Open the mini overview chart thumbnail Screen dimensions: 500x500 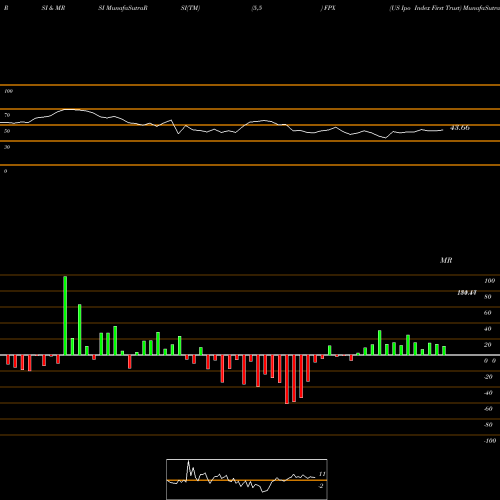[247, 479]
